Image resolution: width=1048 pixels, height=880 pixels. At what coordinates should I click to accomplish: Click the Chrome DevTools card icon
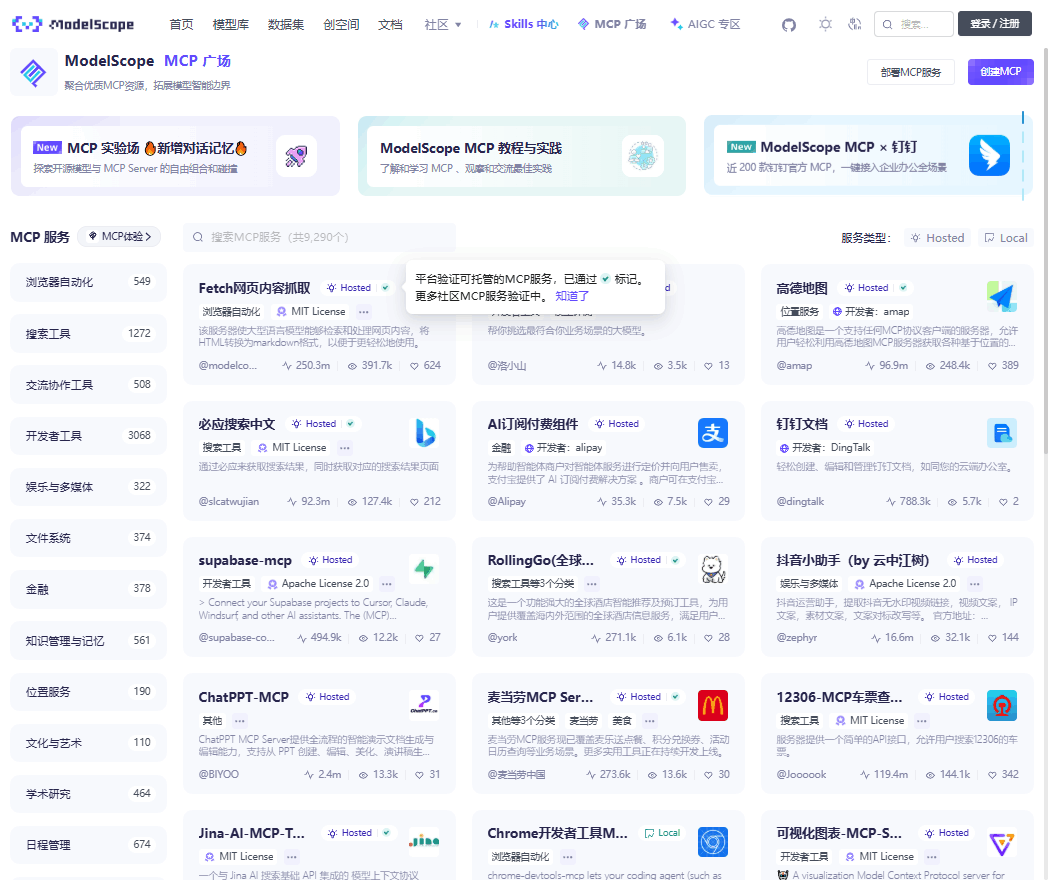coord(712,842)
